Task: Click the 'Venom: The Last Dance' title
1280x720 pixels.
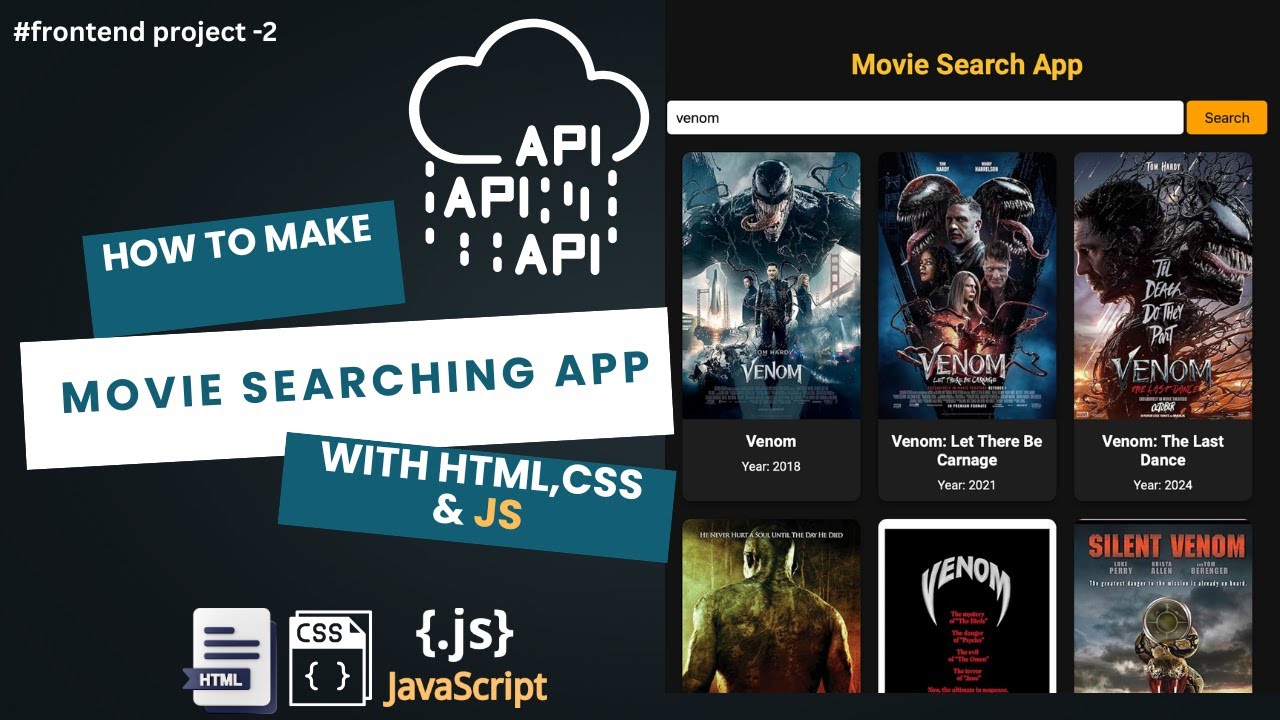Action: click(1163, 451)
